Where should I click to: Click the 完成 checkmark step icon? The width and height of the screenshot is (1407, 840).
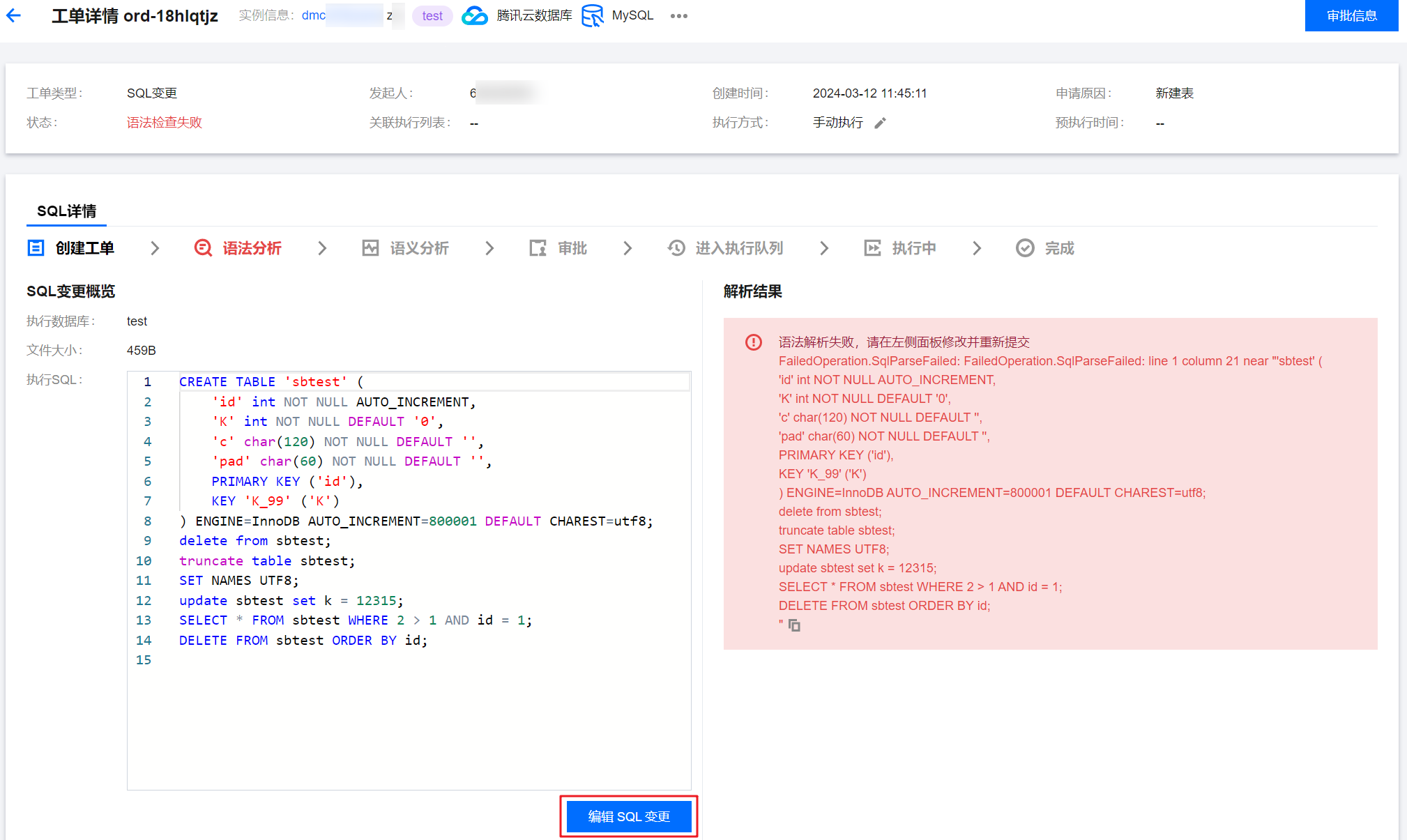click(x=1025, y=248)
